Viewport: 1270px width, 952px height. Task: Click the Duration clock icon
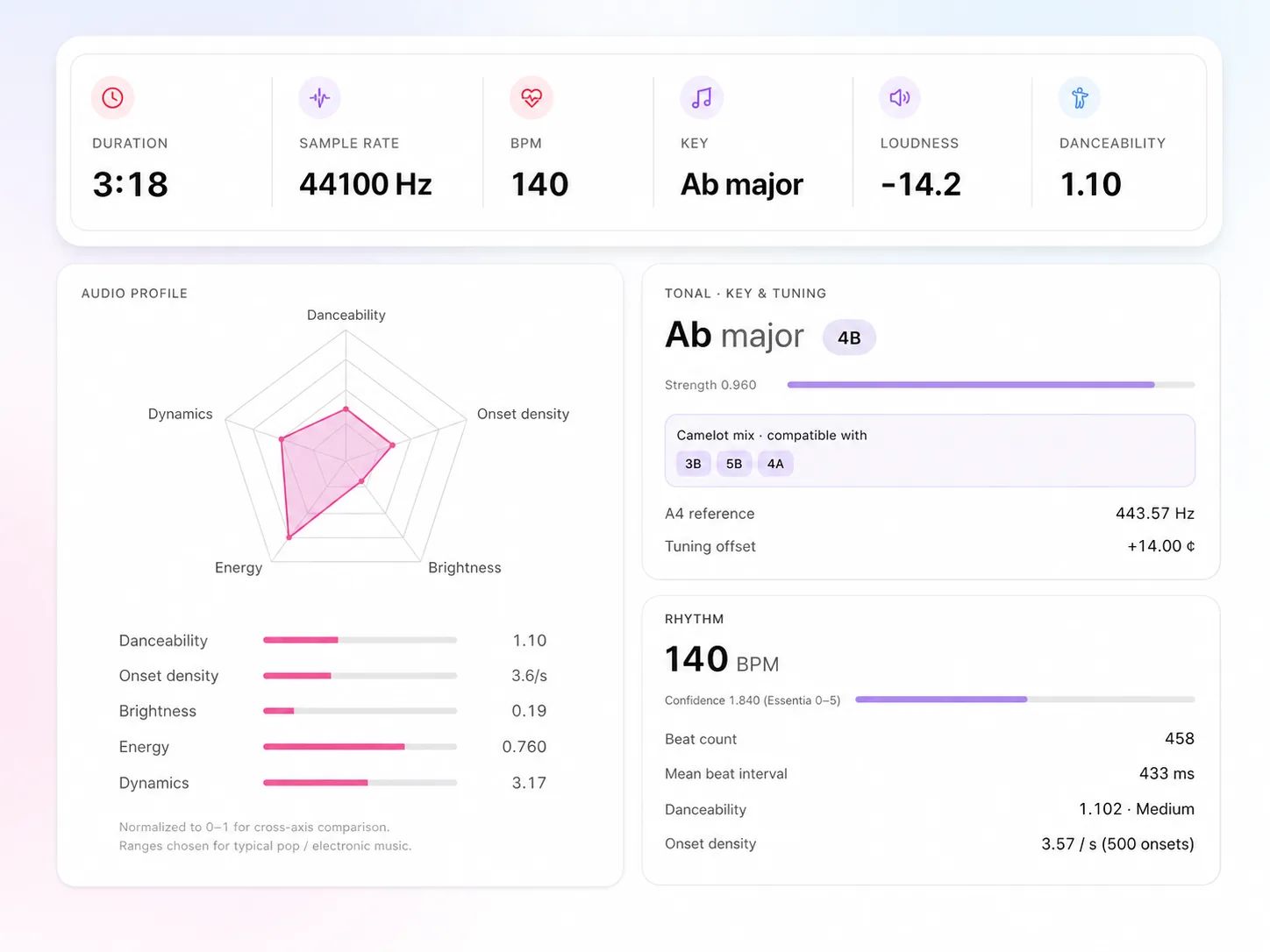pyautogui.click(x=112, y=97)
